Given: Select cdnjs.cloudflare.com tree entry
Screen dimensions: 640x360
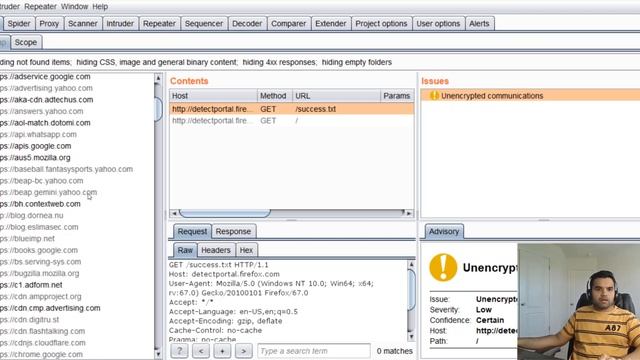Looking at the screenshot, I should coord(43,343).
